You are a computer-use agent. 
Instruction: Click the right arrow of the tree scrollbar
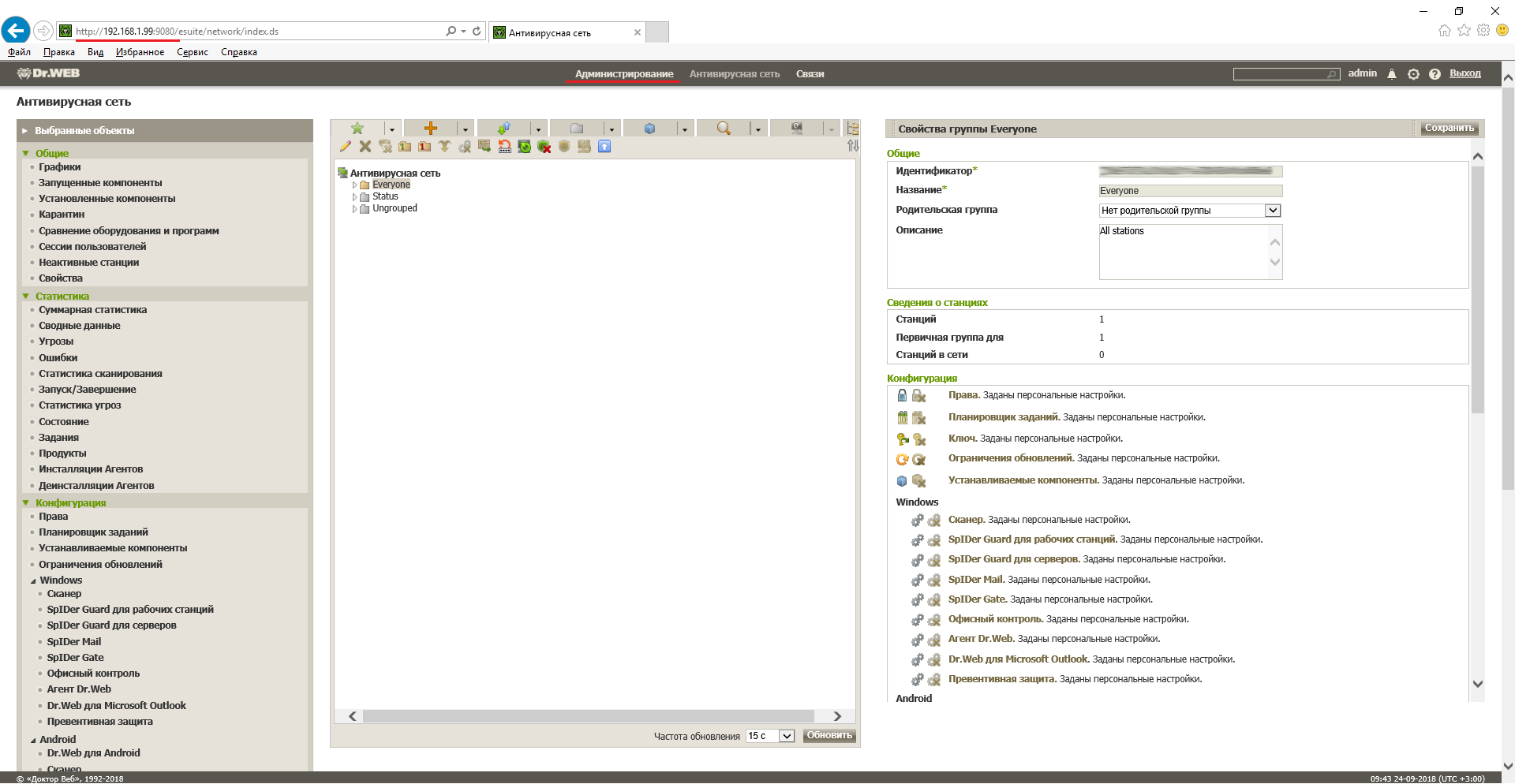click(838, 716)
